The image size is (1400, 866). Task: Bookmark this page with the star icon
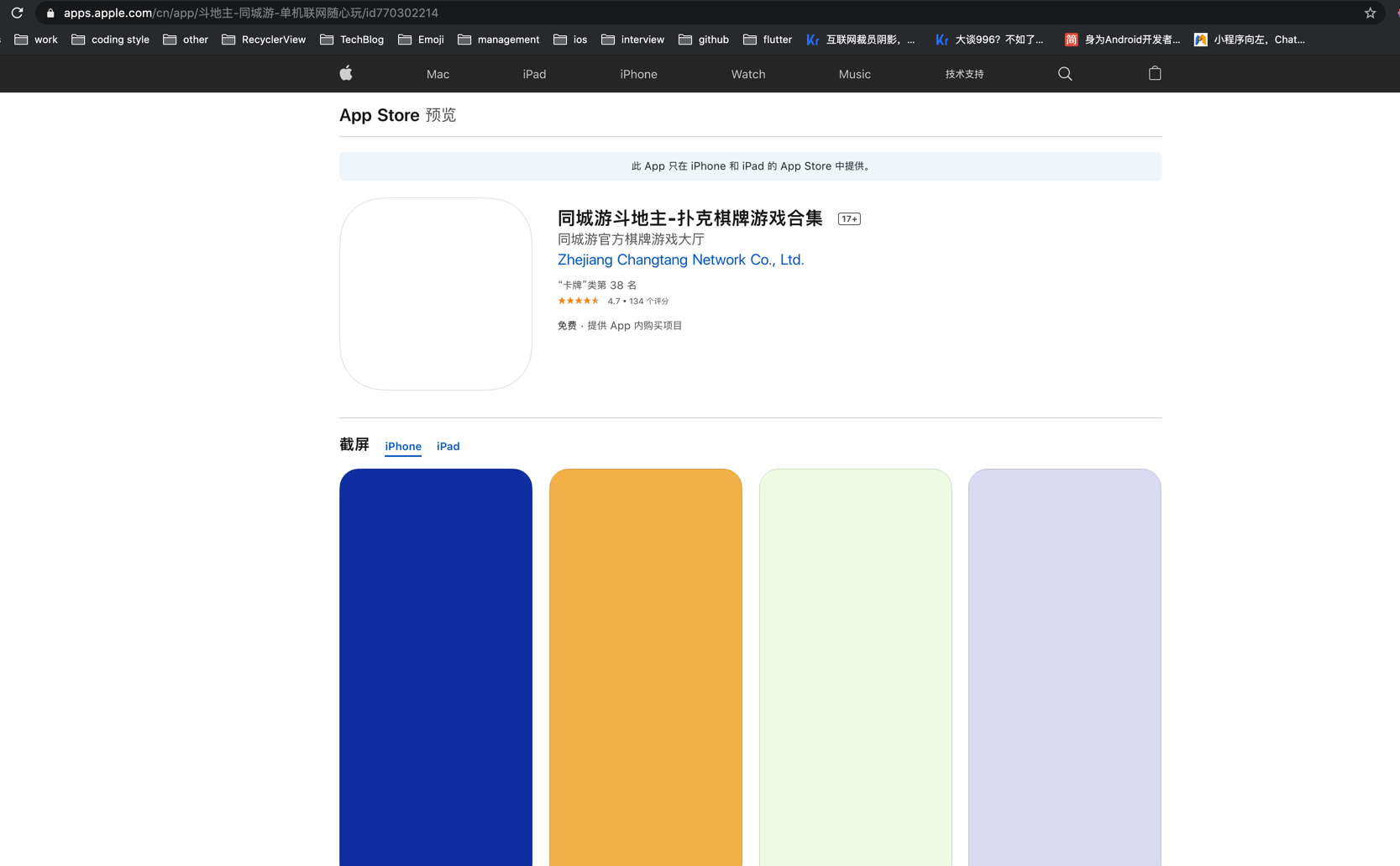click(1370, 13)
